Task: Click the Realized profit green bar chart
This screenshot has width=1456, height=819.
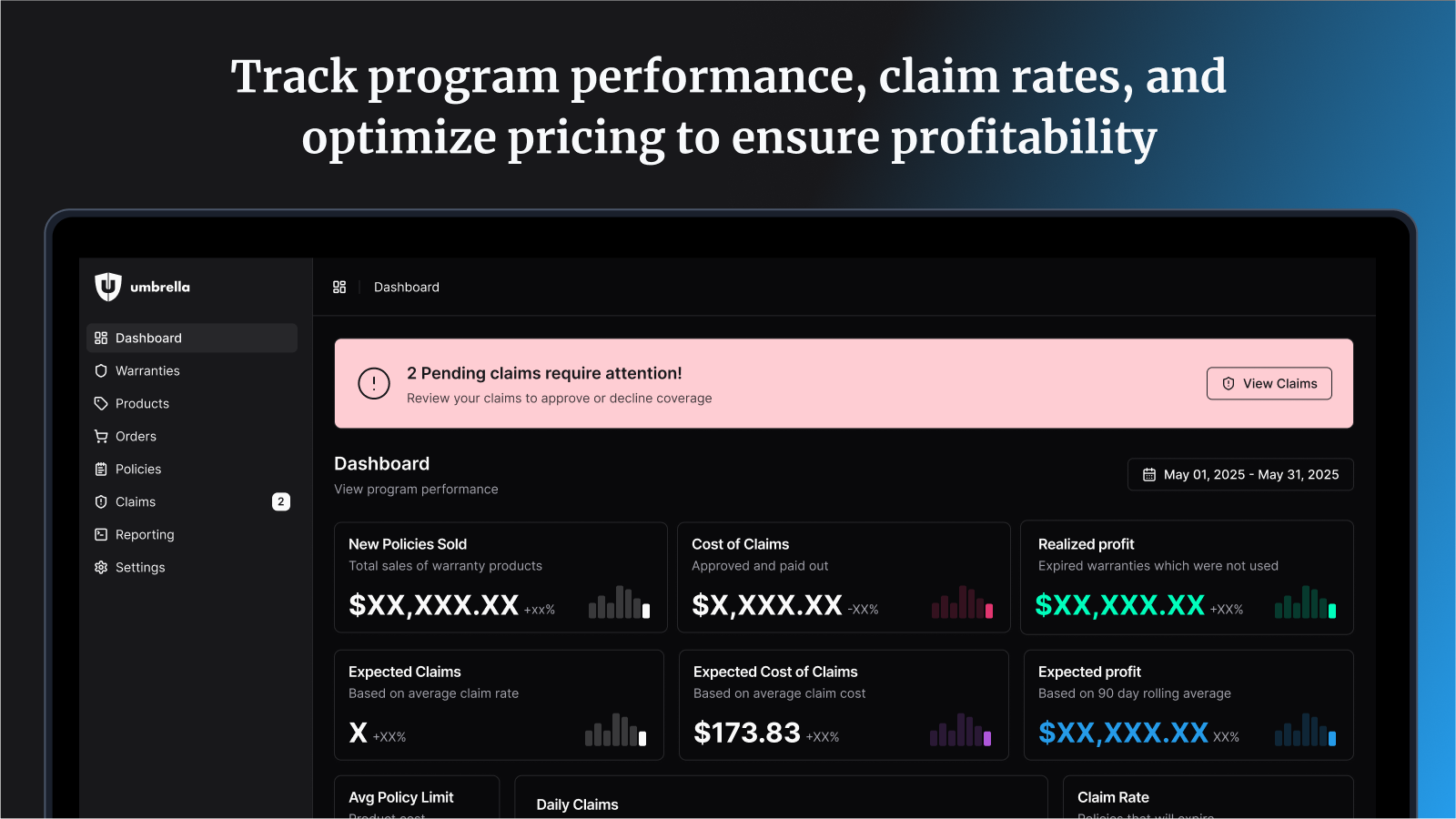Action: pos(1306,602)
